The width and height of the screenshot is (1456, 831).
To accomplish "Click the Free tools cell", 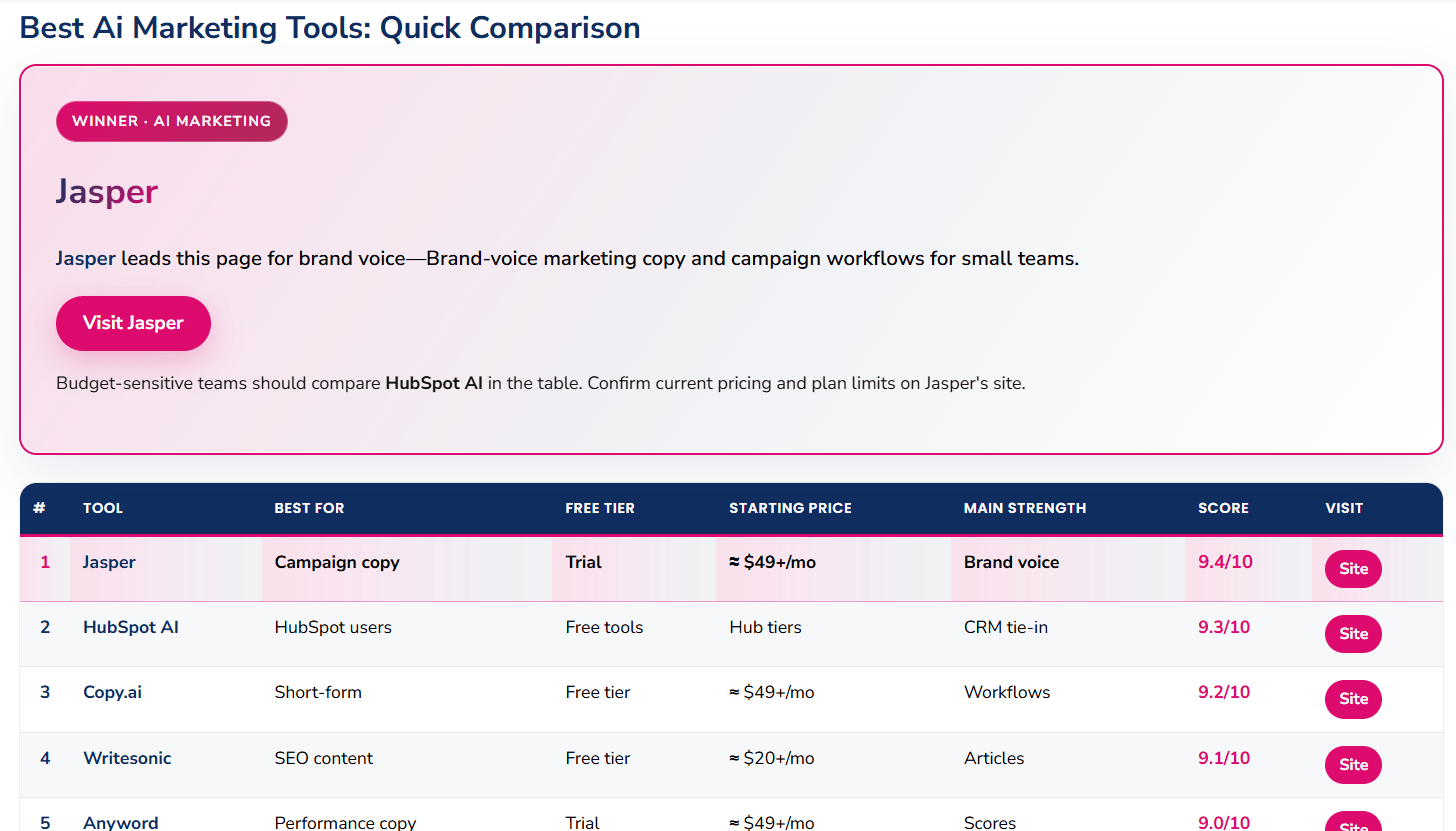I will point(604,627).
